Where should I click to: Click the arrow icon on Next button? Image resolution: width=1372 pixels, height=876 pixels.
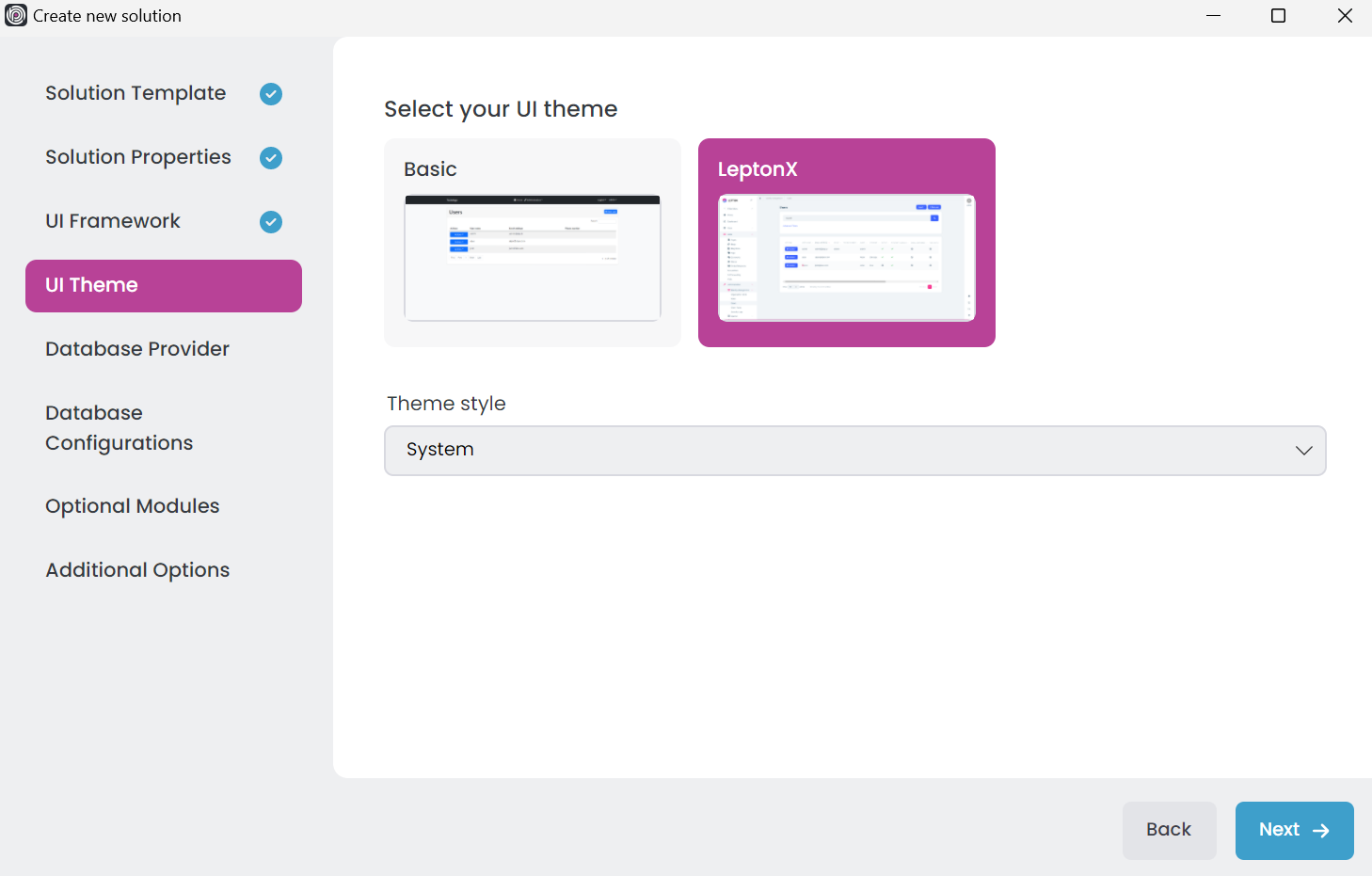(1321, 831)
